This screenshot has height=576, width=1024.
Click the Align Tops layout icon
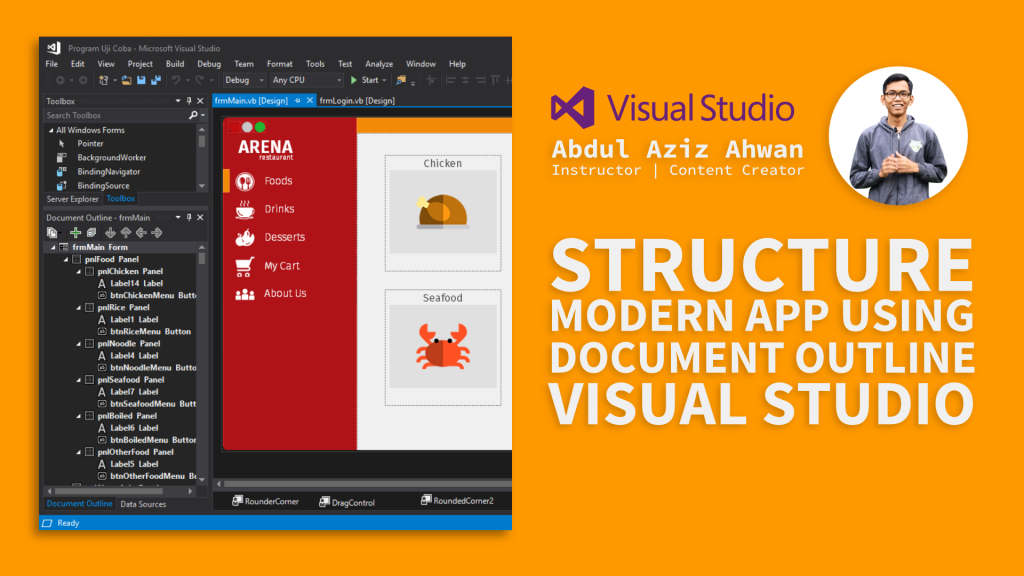click(x=496, y=80)
